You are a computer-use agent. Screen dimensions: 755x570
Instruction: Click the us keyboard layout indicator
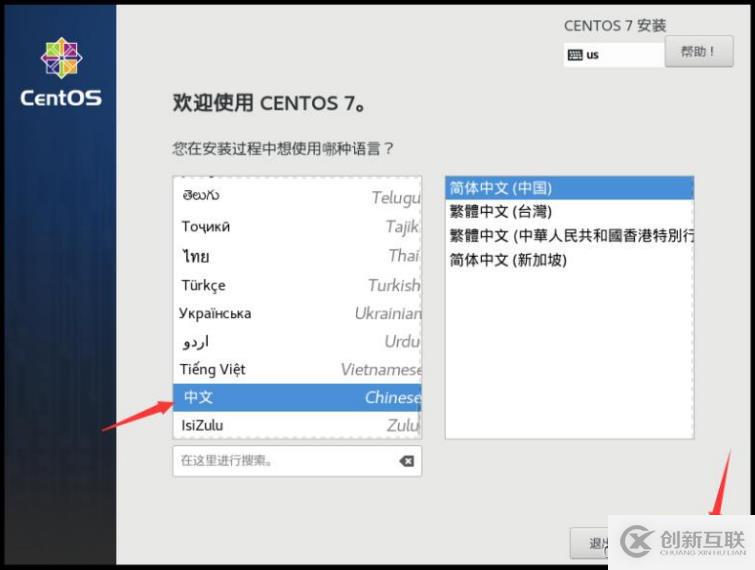[x=614, y=54]
